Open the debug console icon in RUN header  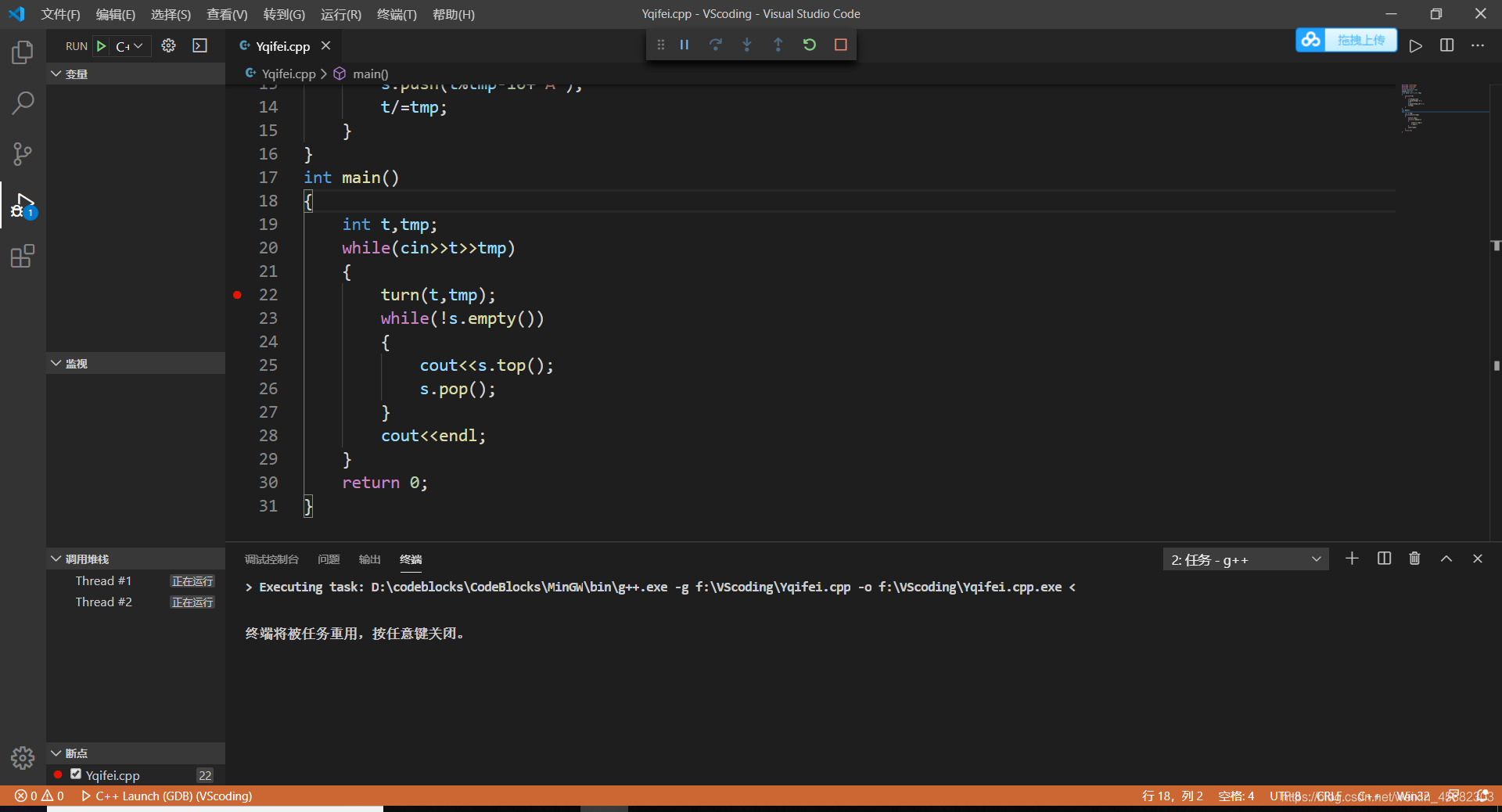200,46
